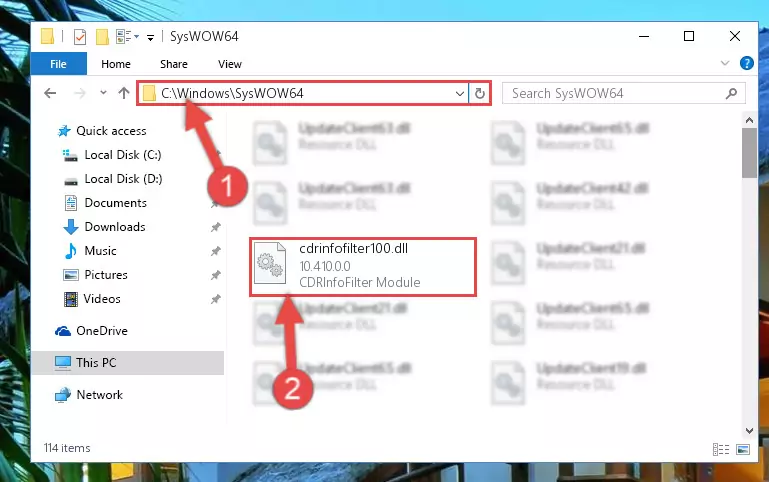Select OneDrive in navigation pane
This screenshot has width=769, height=482.
102,331
